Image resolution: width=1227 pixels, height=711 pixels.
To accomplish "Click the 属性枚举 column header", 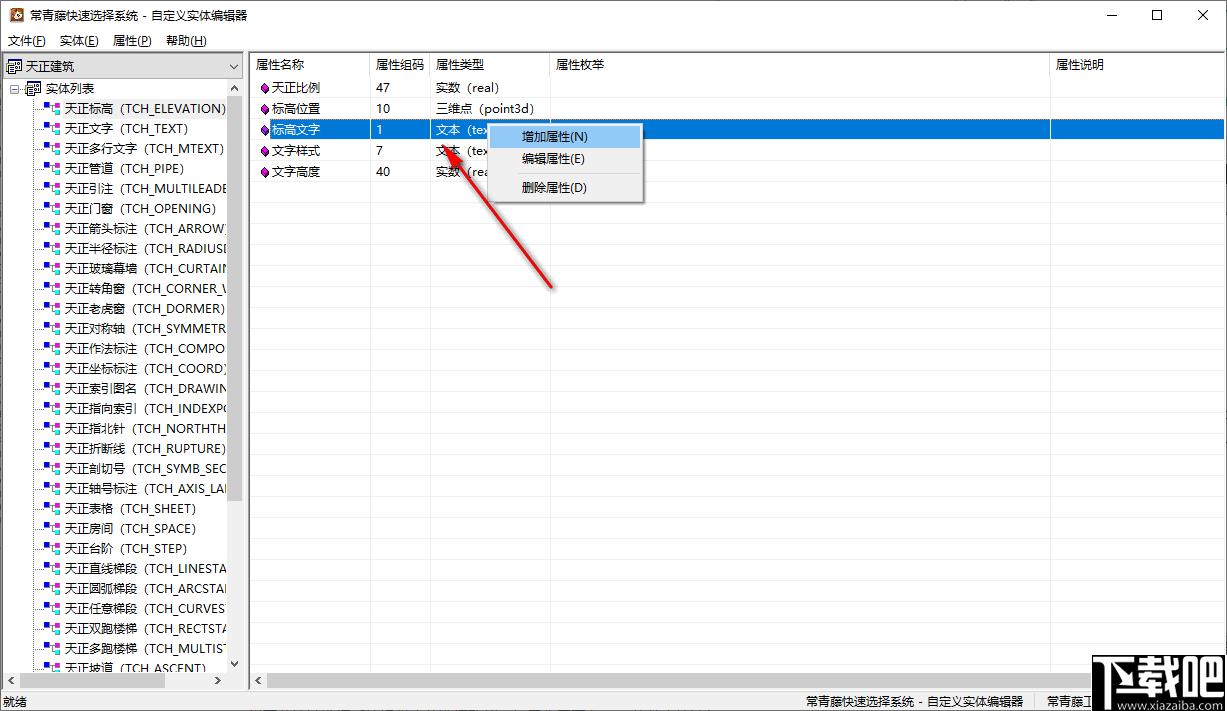I will 800,65.
